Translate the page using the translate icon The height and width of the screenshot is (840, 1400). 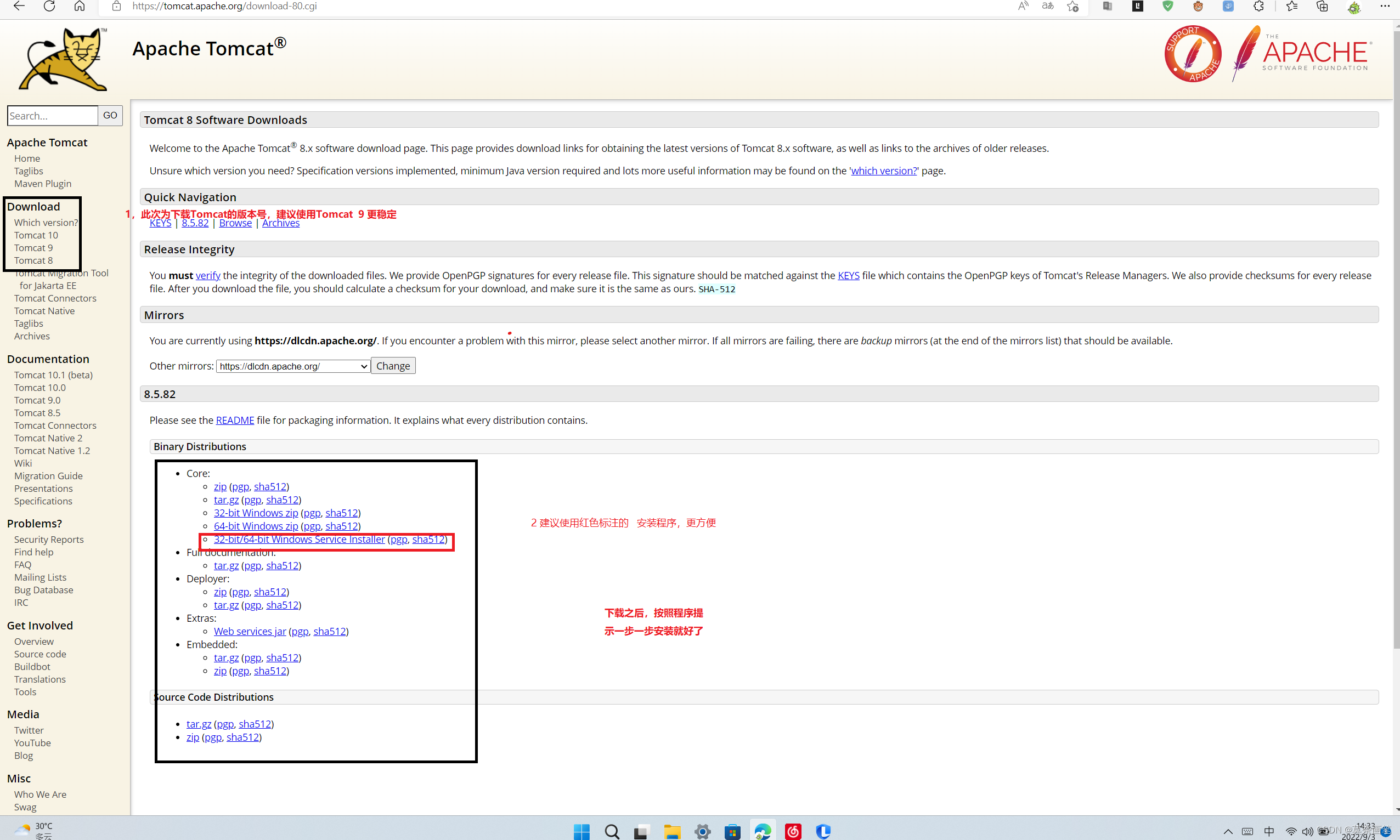pos(1048,6)
